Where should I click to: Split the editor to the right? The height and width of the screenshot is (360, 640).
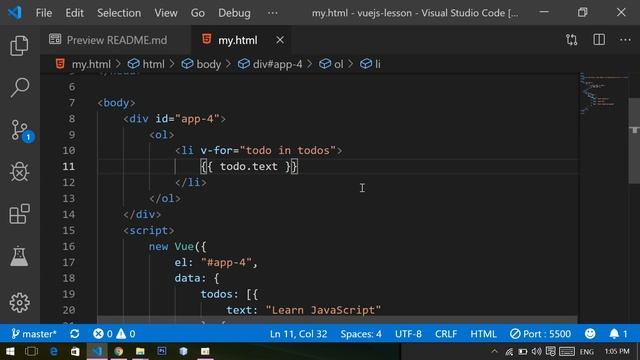point(599,40)
